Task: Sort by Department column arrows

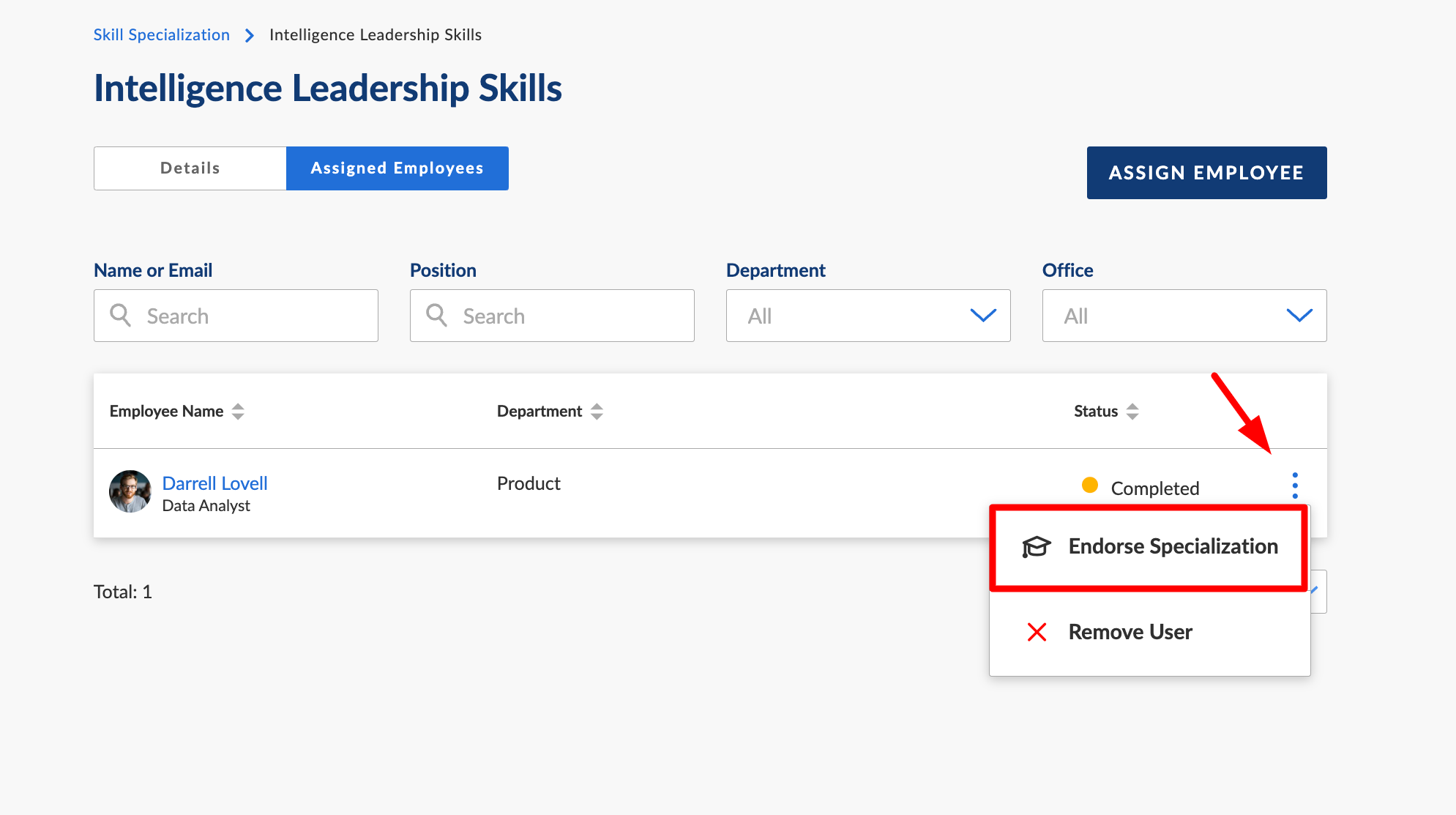Action: [597, 412]
